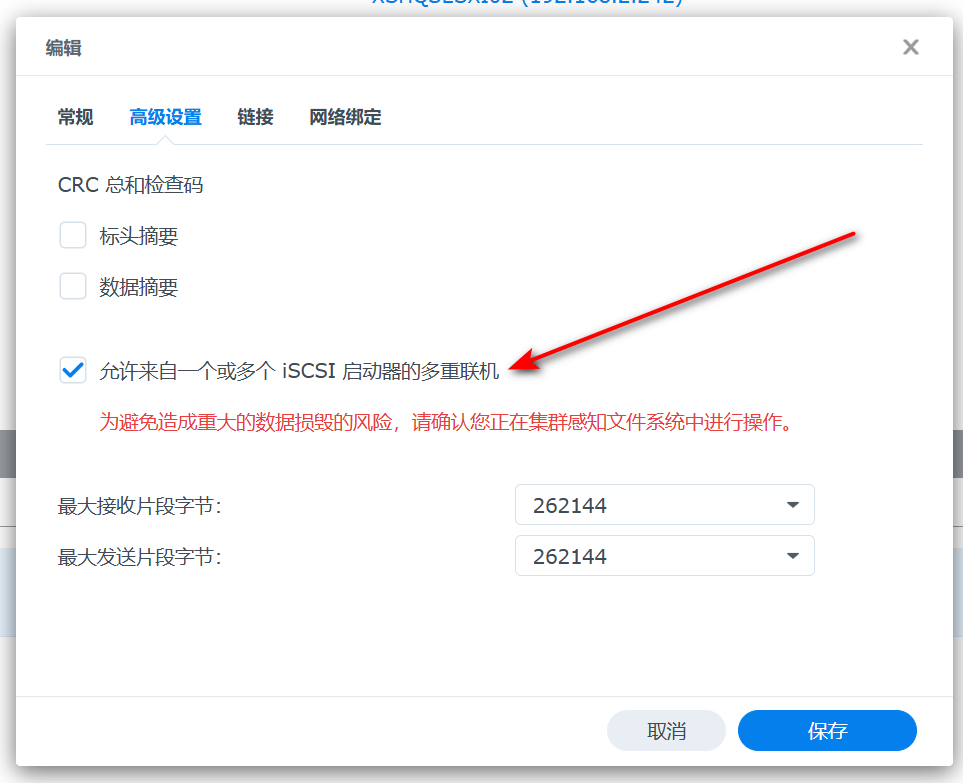Click the CRC 总和检查码 section heading
963x783 pixels.
[x=130, y=185]
